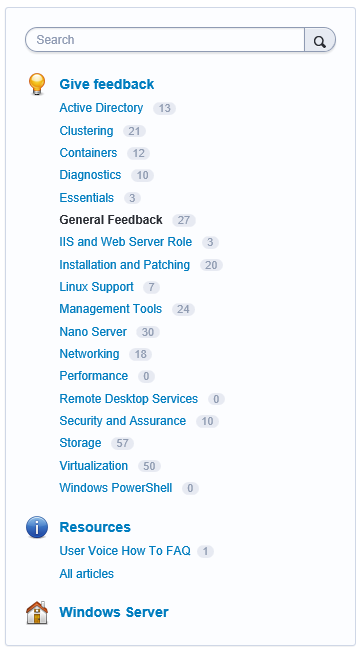Open the Containers feedback category
Viewport: 363px width, 657px height.
[88, 153]
